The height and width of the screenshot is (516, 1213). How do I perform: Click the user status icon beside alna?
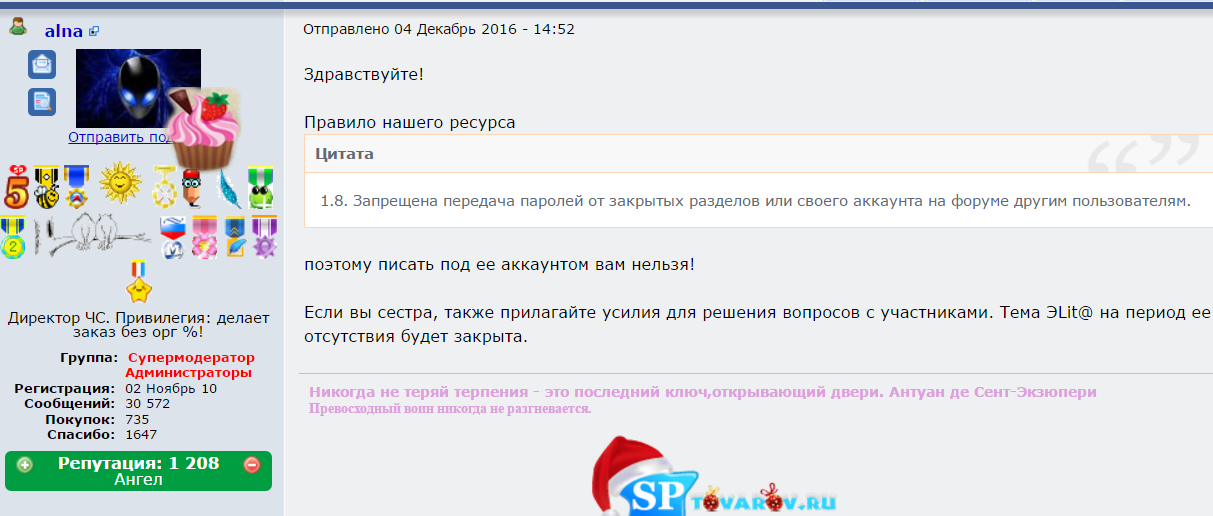click(x=17, y=27)
